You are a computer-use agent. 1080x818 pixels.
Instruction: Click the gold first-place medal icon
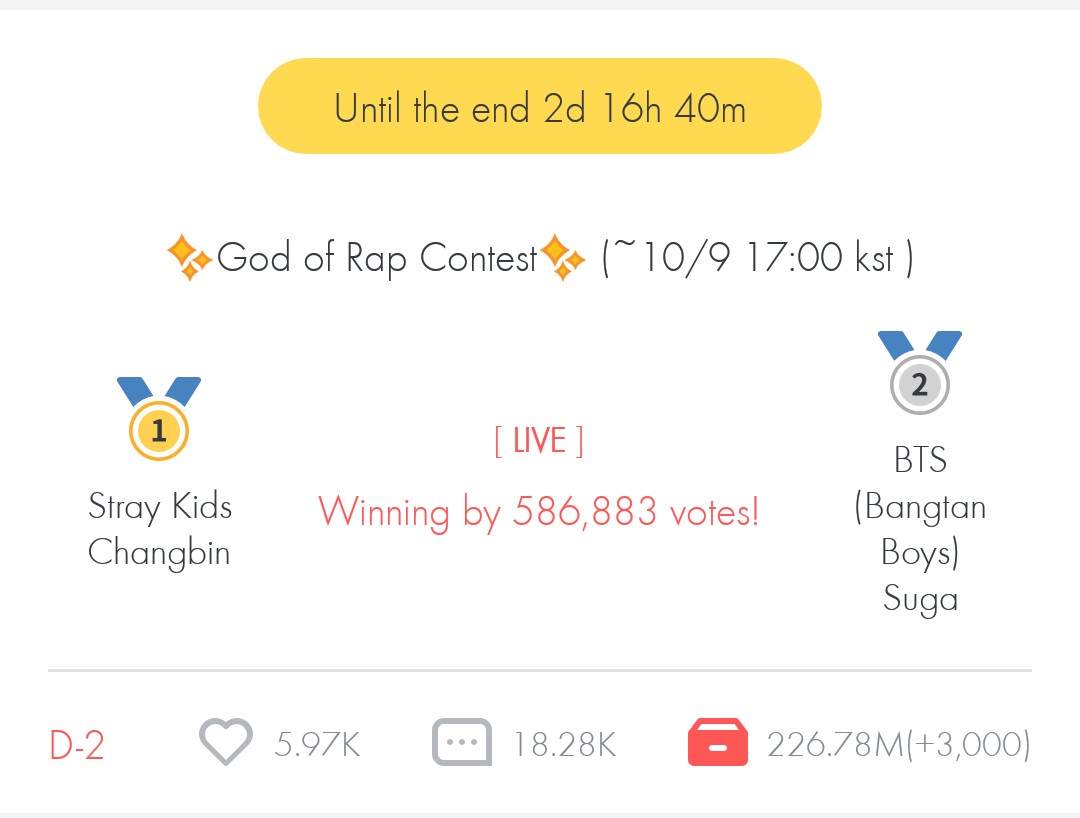click(x=158, y=420)
